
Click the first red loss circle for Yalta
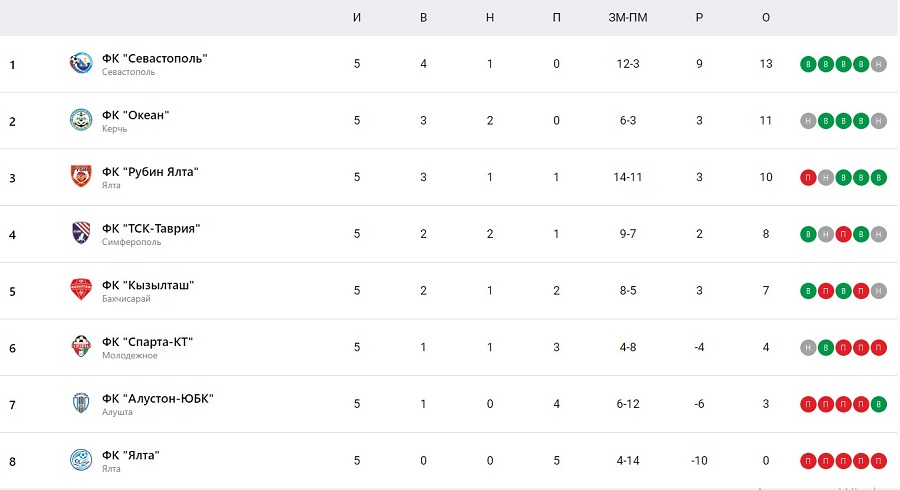(808, 461)
